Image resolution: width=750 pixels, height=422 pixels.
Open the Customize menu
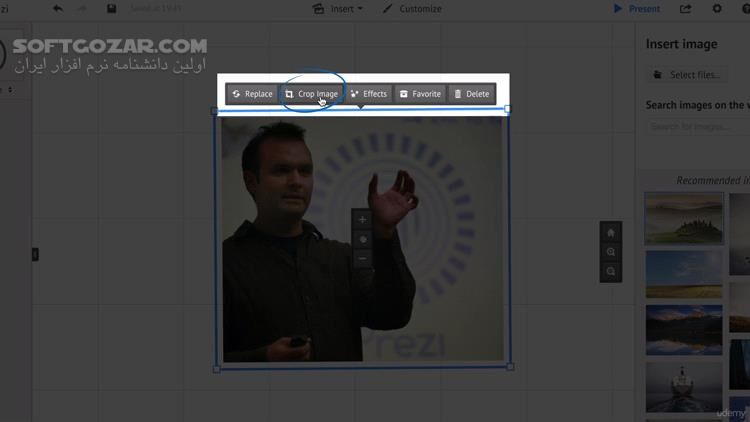pos(412,9)
